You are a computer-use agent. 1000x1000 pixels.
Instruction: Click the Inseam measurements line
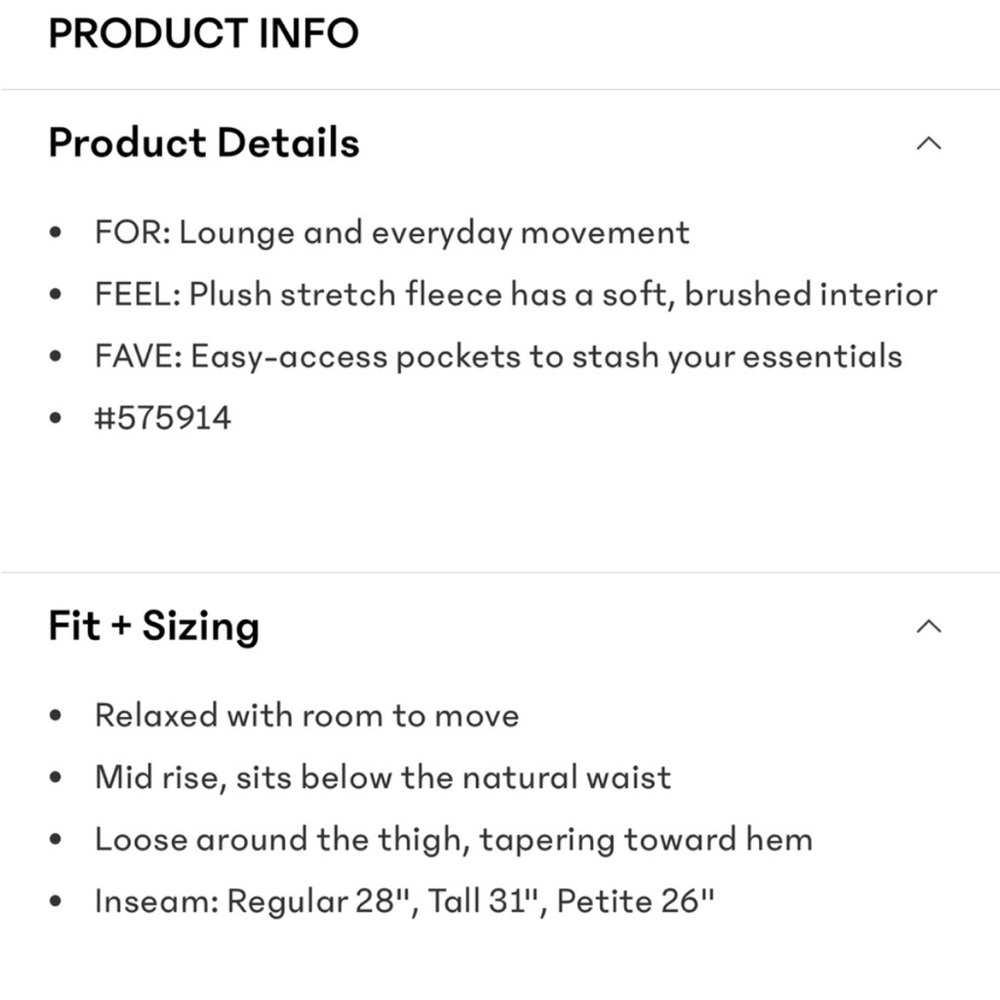pos(404,901)
